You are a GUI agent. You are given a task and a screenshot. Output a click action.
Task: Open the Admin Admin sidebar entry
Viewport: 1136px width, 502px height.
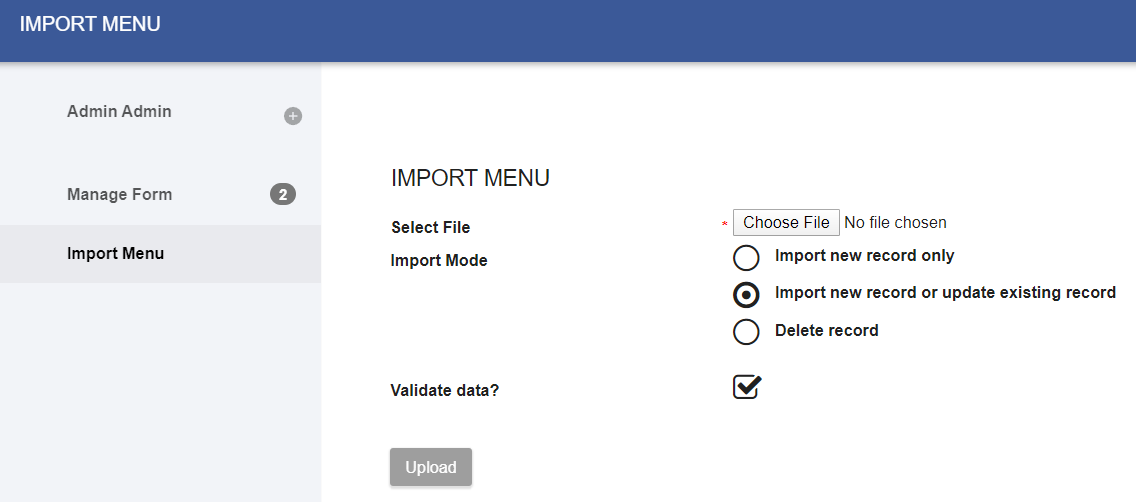pyautogui.click(x=119, y=112)
